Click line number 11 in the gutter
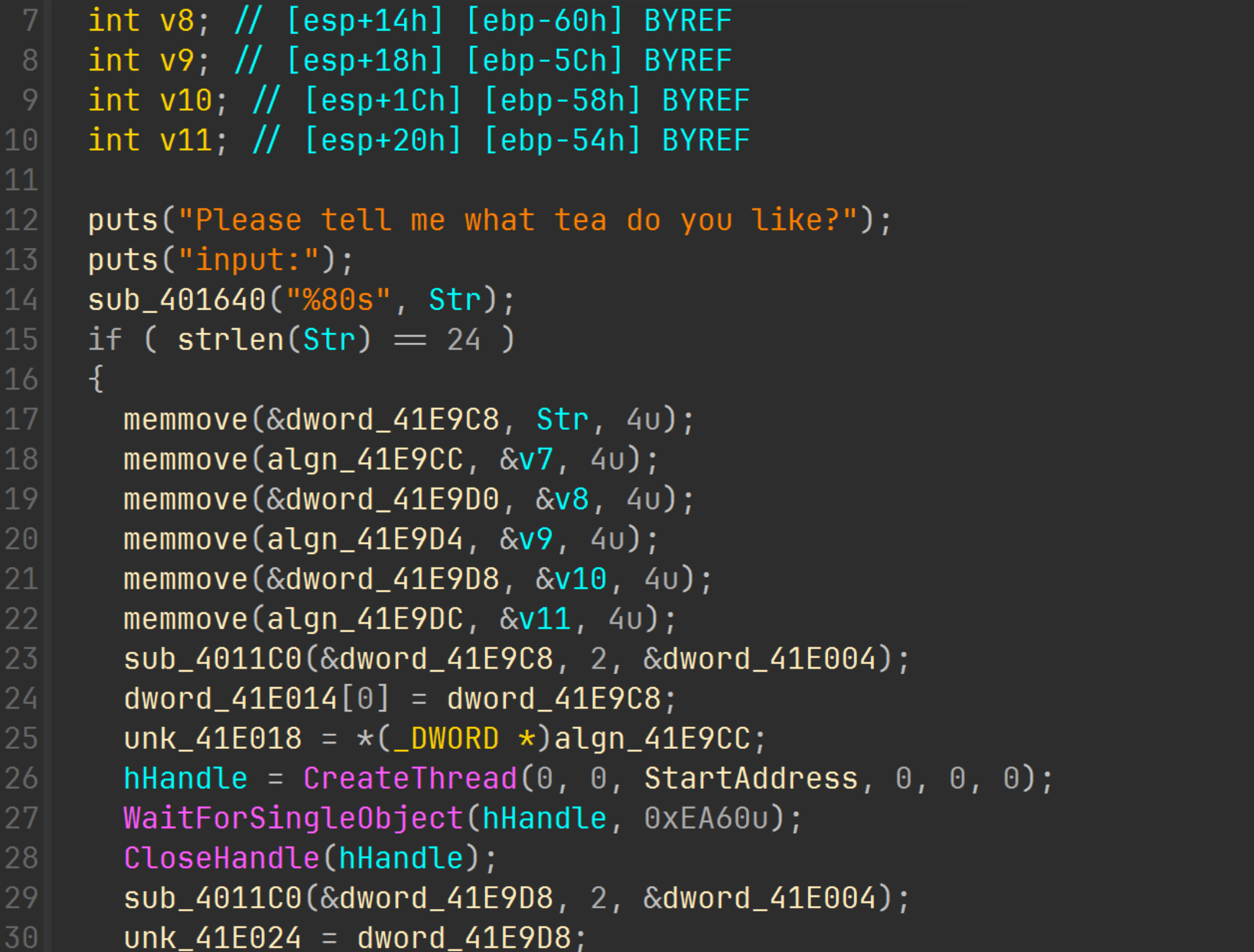Screen dimensions: 1254x952 coord(21,180)
